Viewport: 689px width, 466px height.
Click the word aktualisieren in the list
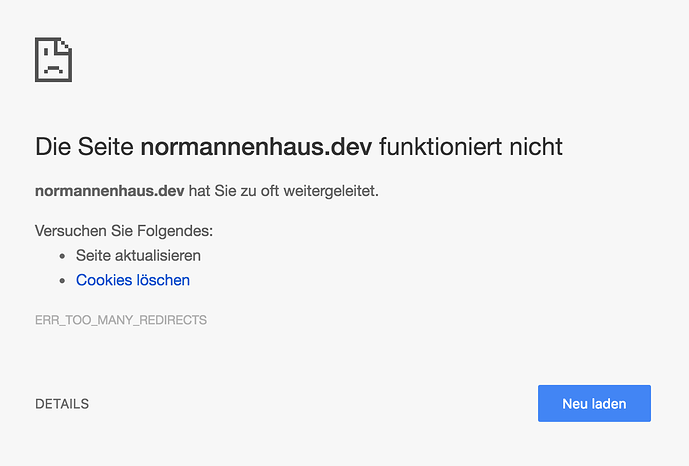click(x=158, y=255)
